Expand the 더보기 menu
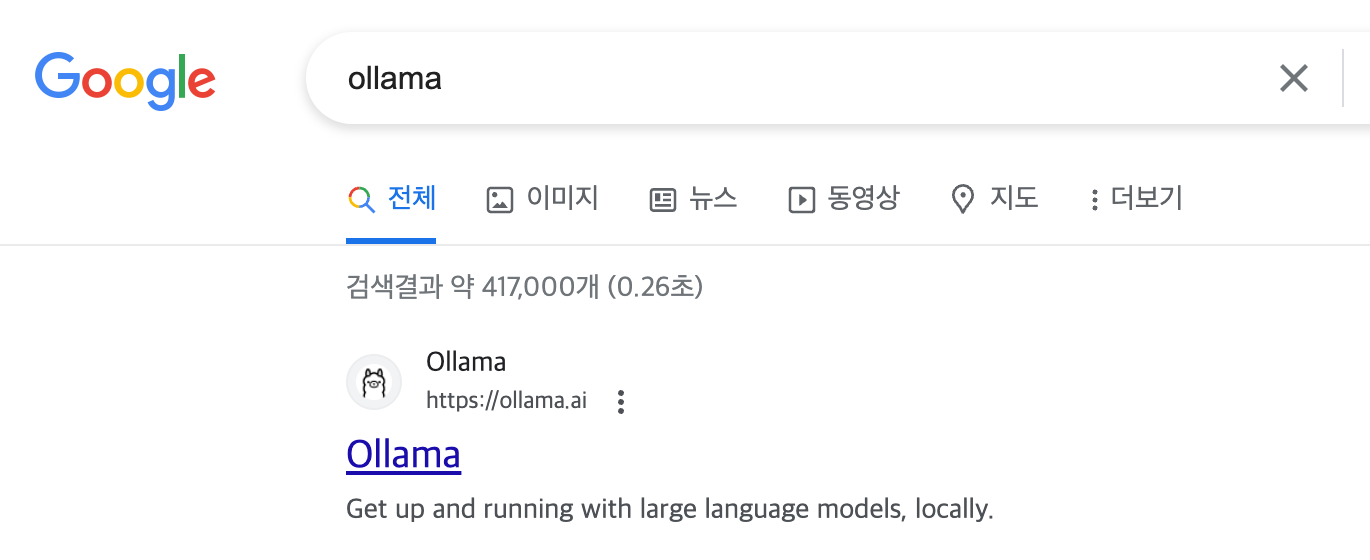This screenshot has width=1370, height=560. (1146, 198)
